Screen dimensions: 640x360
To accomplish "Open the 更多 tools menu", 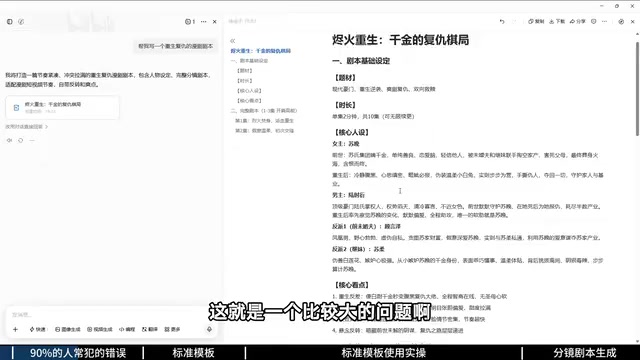I will 172,329.
